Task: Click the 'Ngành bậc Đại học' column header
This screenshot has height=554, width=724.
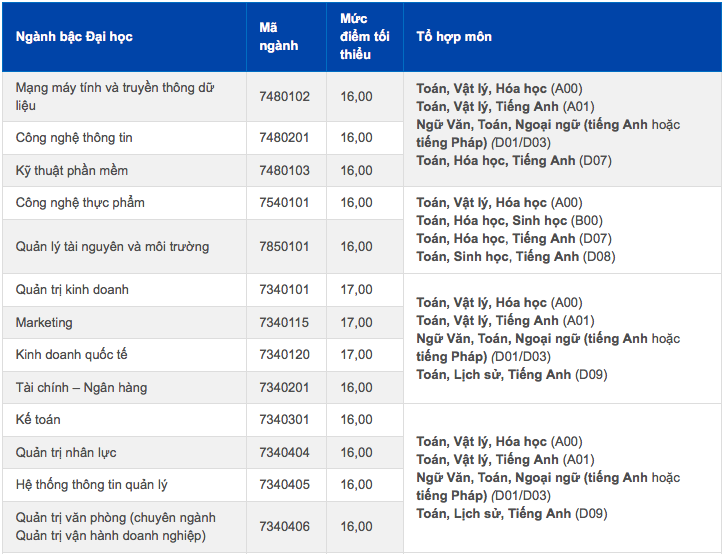Action: [x=74, y=37]
